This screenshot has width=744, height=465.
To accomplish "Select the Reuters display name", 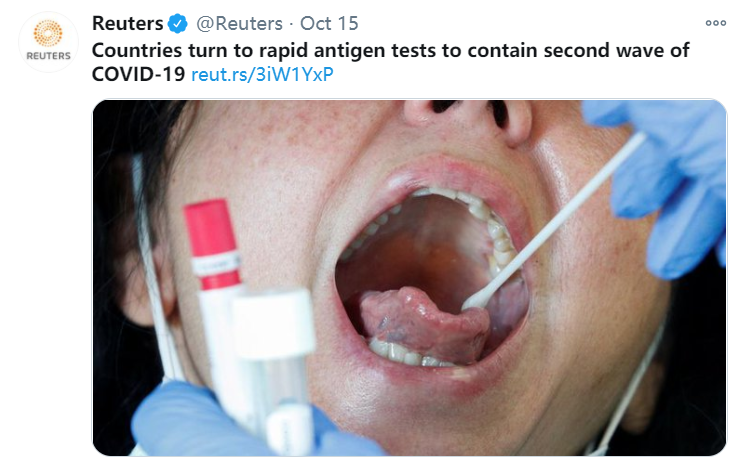I will 128,23.
